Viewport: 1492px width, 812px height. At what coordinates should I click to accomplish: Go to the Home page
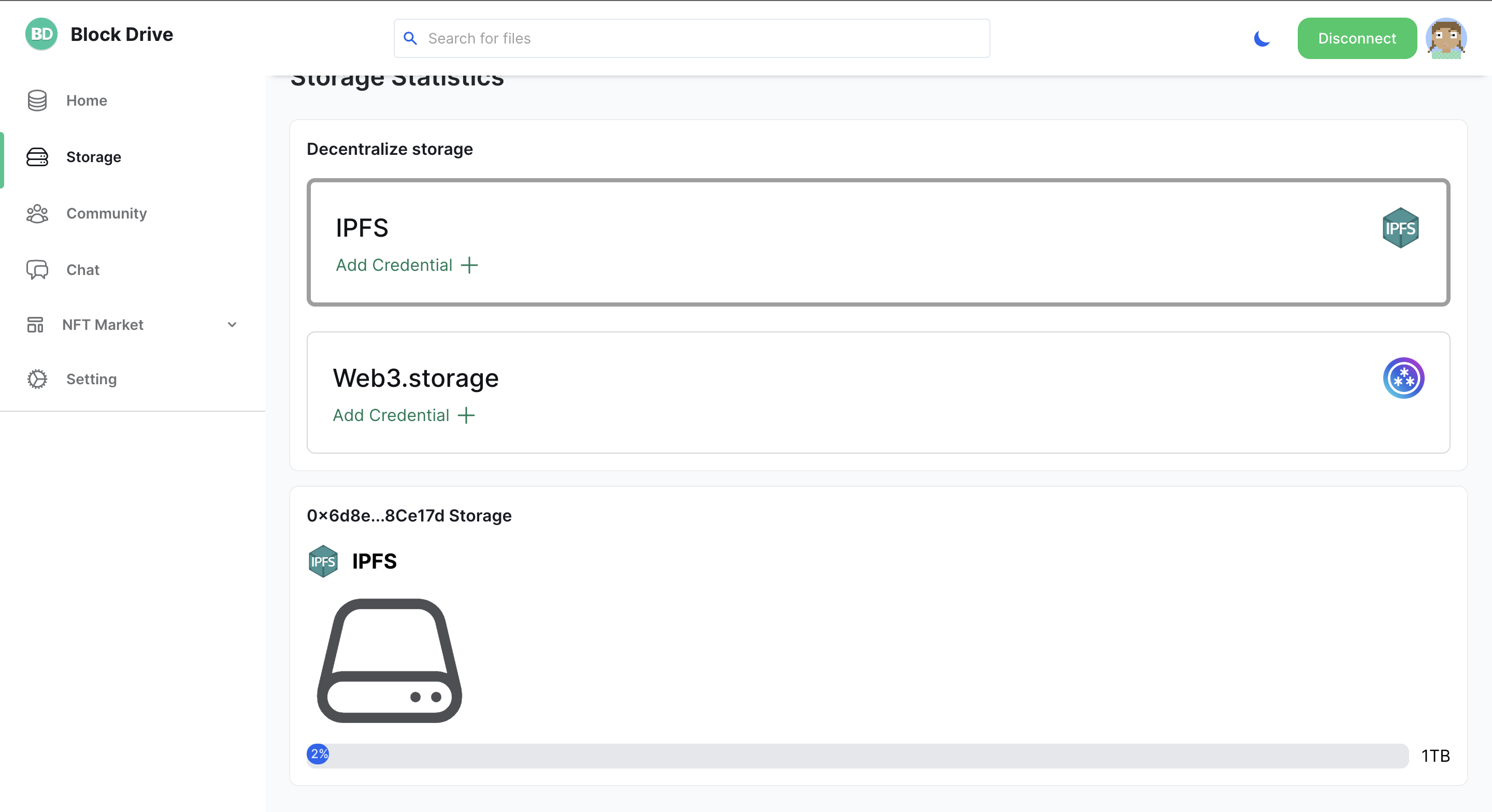pyautogui.click(x=87, y=101)
